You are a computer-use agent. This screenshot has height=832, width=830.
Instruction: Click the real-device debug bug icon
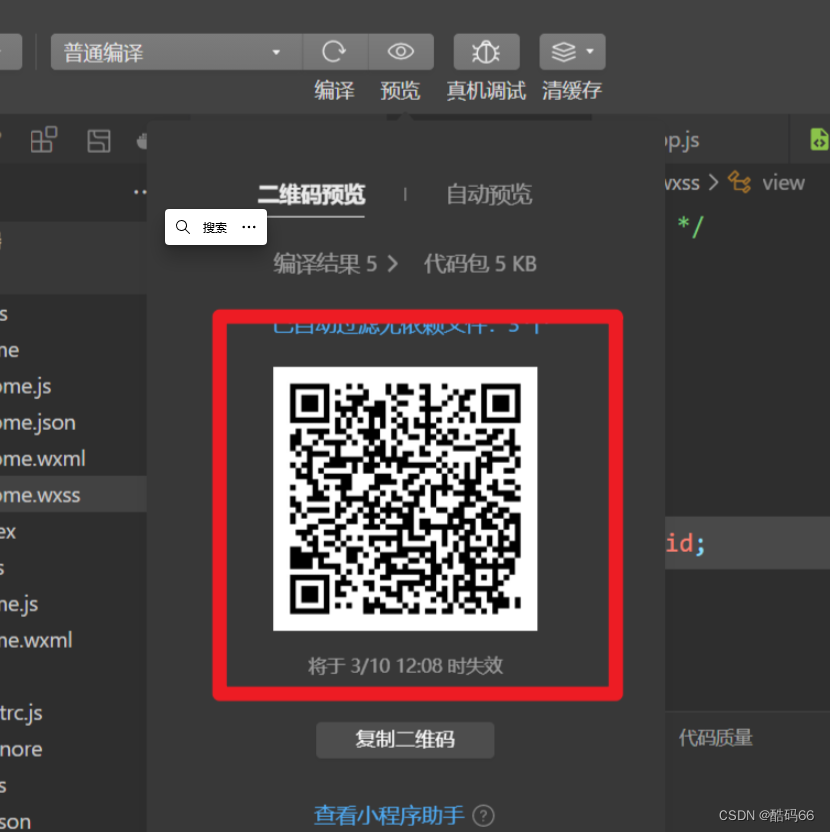[x=486, y=52]
